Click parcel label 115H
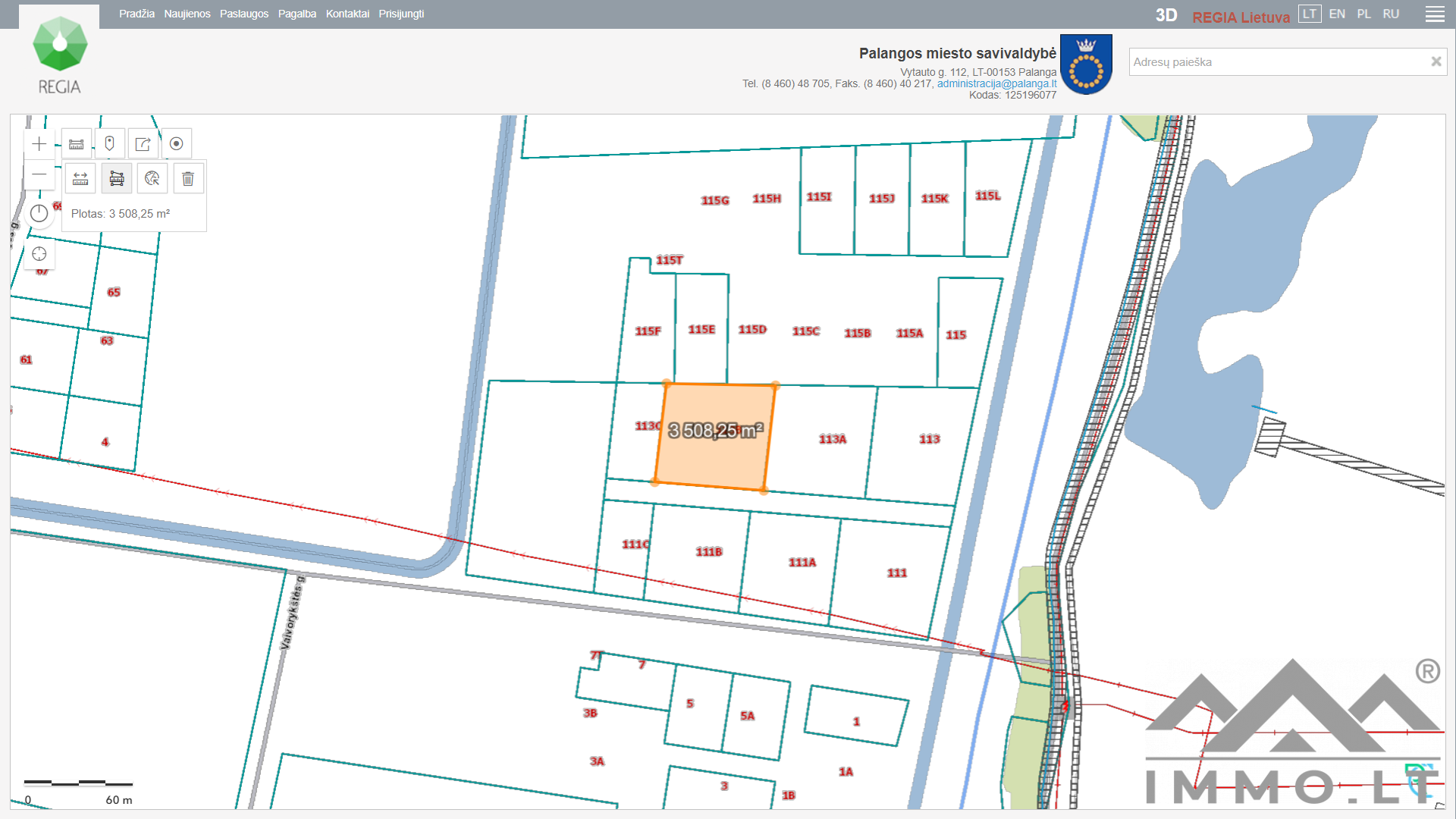Screen dimensions: 1456x819 (767, 199)
